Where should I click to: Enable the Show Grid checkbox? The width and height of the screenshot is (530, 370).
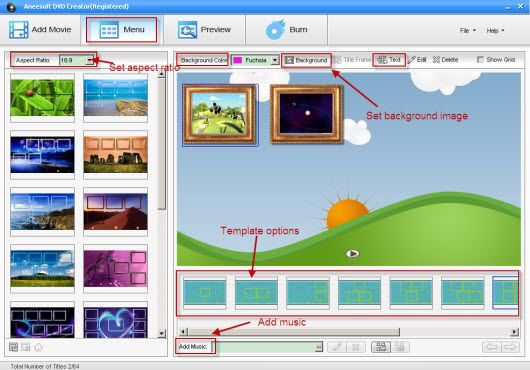pos(480,60)
